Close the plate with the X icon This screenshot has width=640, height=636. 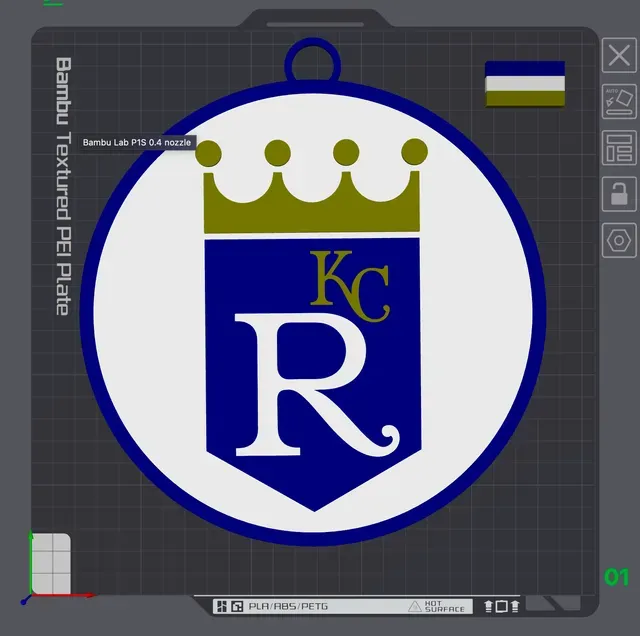pyautogui.click(x=619, y=55)
